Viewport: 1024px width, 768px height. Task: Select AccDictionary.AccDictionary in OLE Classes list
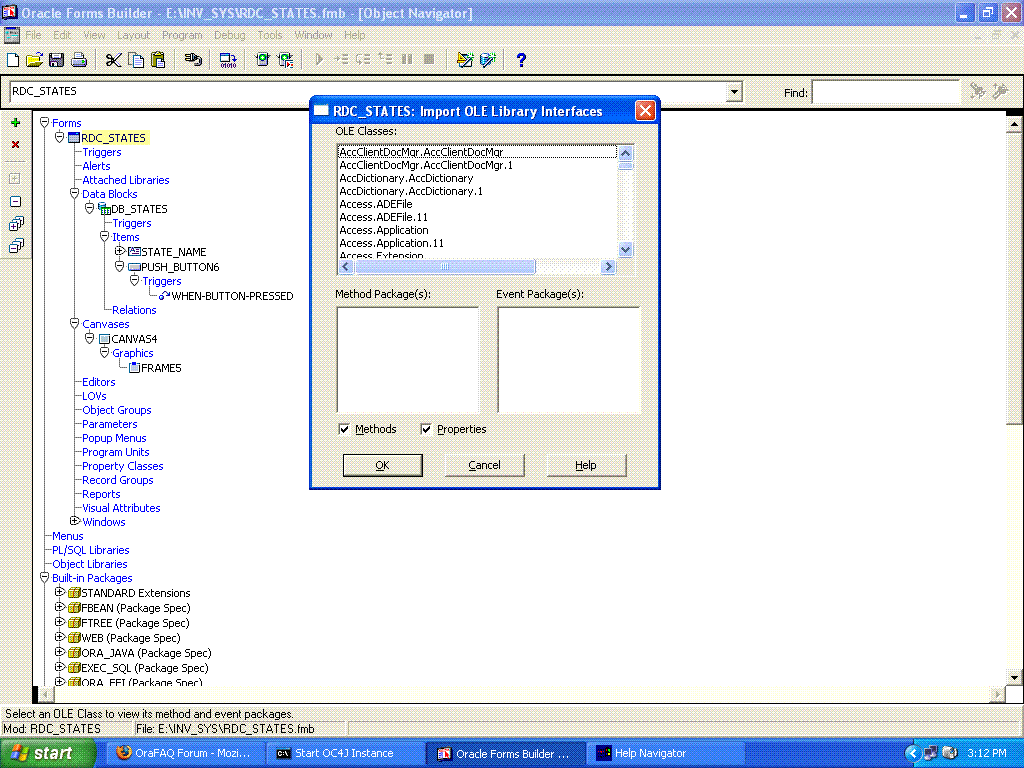pos(406,178)
